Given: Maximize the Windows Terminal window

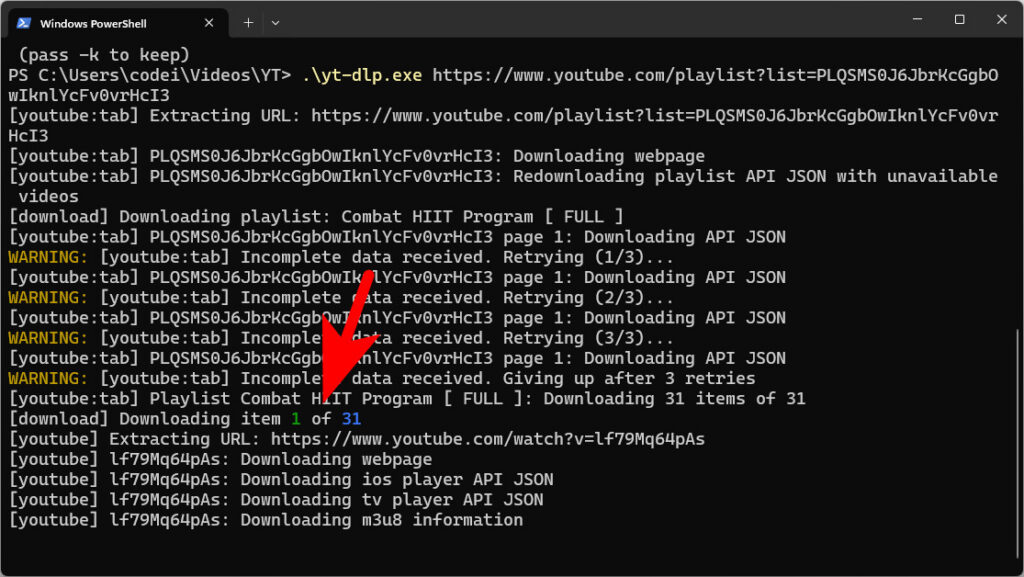Looking at the screenshot, I should (x=958, y=19).
